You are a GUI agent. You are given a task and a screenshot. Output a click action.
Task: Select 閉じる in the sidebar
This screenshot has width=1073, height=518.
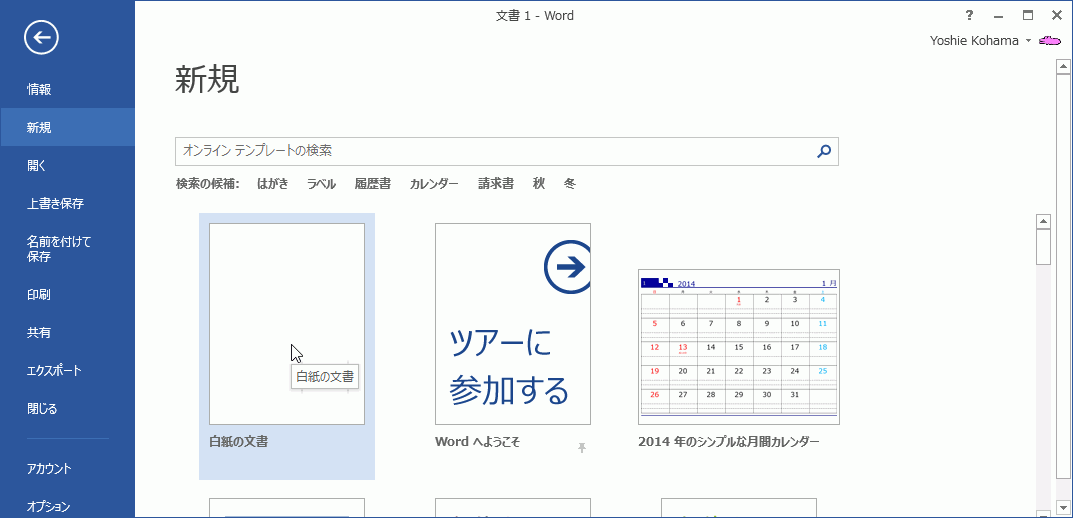[x=67, y=409]
